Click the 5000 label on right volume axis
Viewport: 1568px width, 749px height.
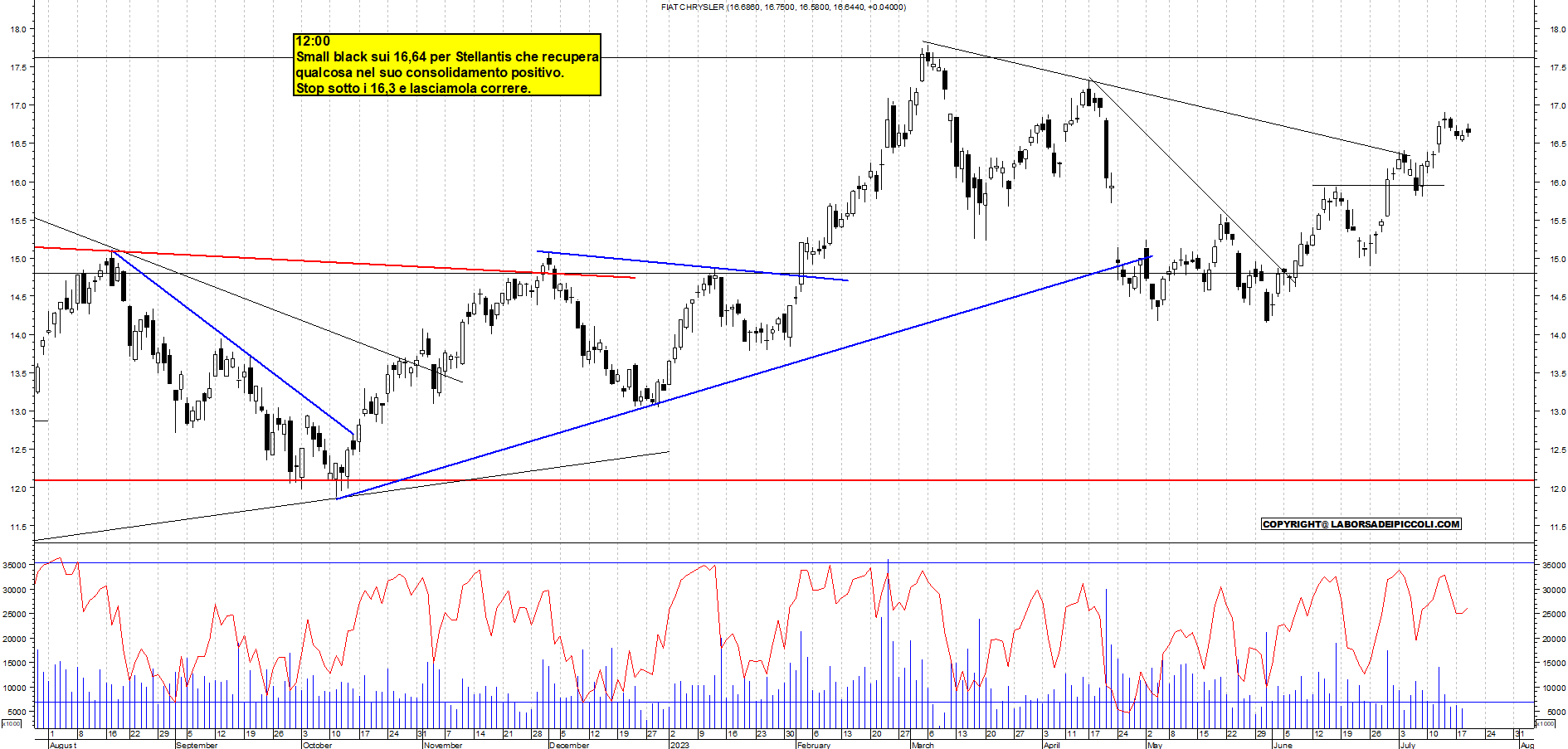pos(1555,712)
